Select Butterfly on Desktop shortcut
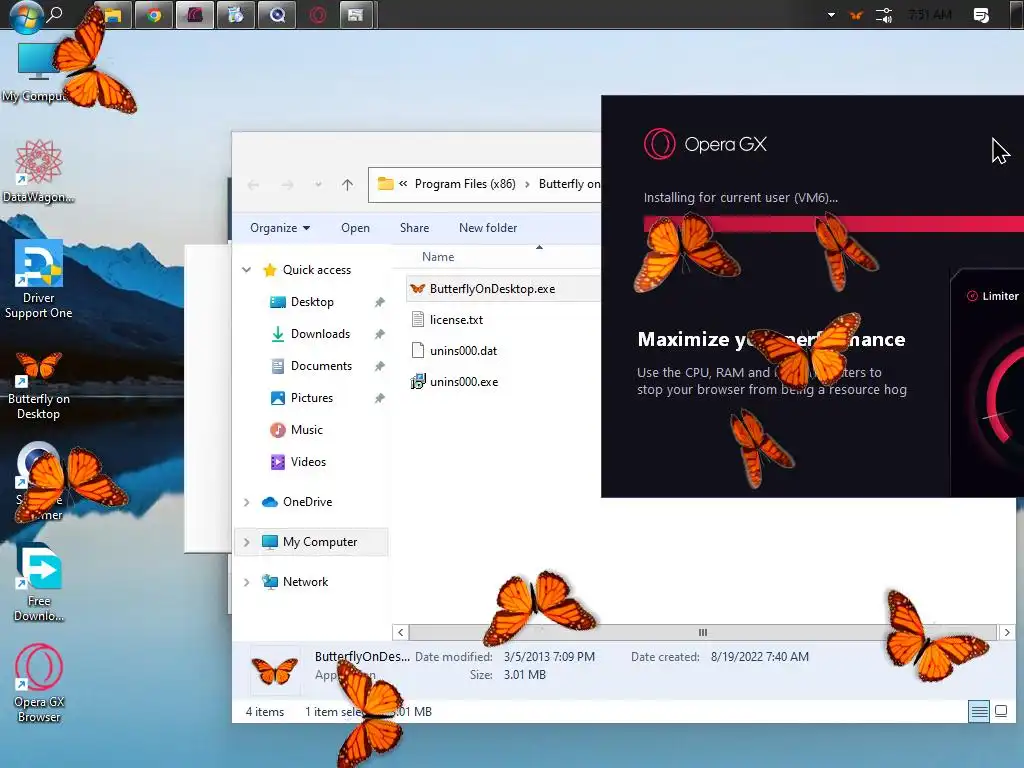1024x768 pixels. pyautogui.click(x=39, y=385)
